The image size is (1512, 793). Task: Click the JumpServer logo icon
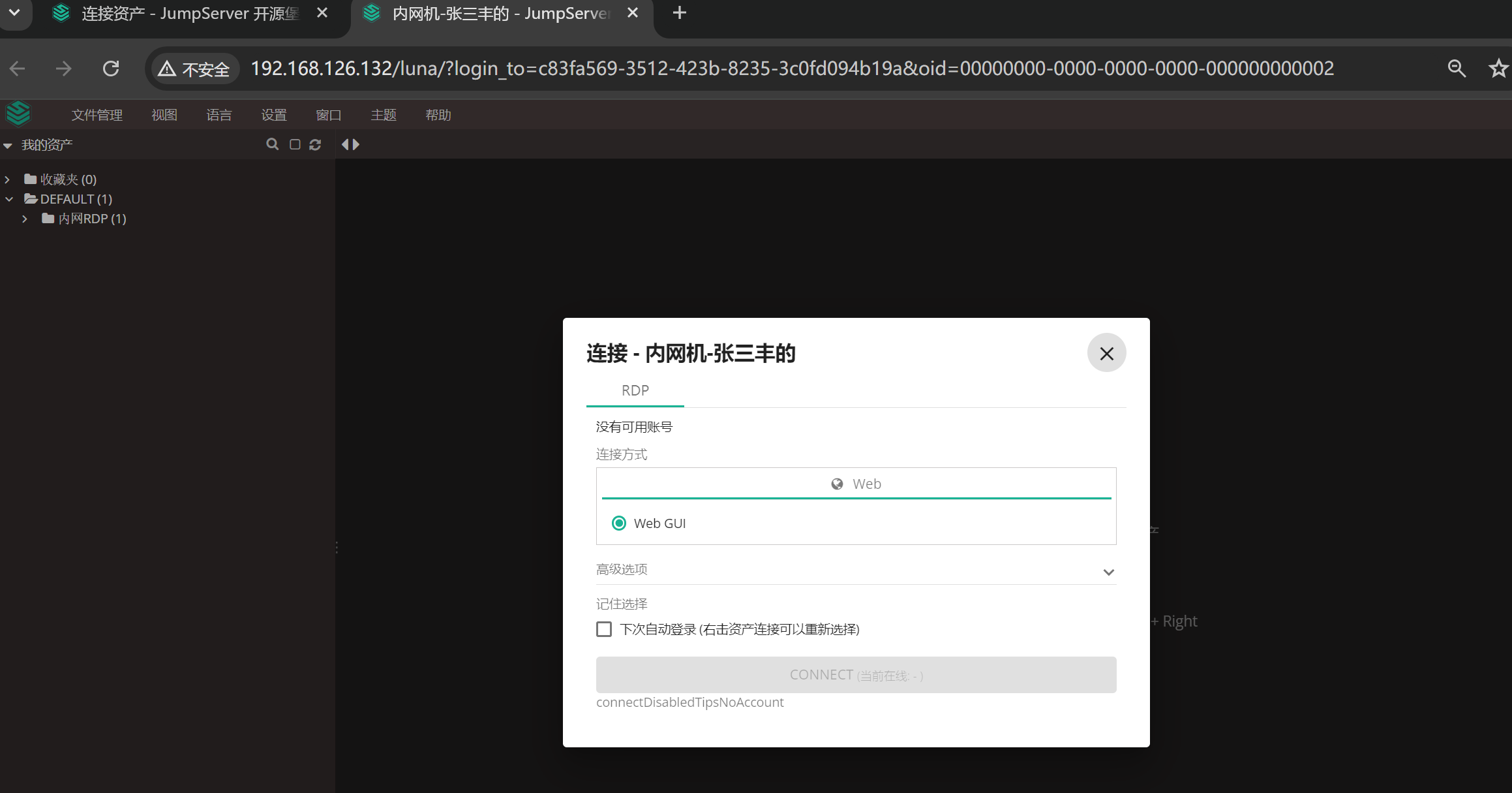pyautogui.click(x=18, y=114)
